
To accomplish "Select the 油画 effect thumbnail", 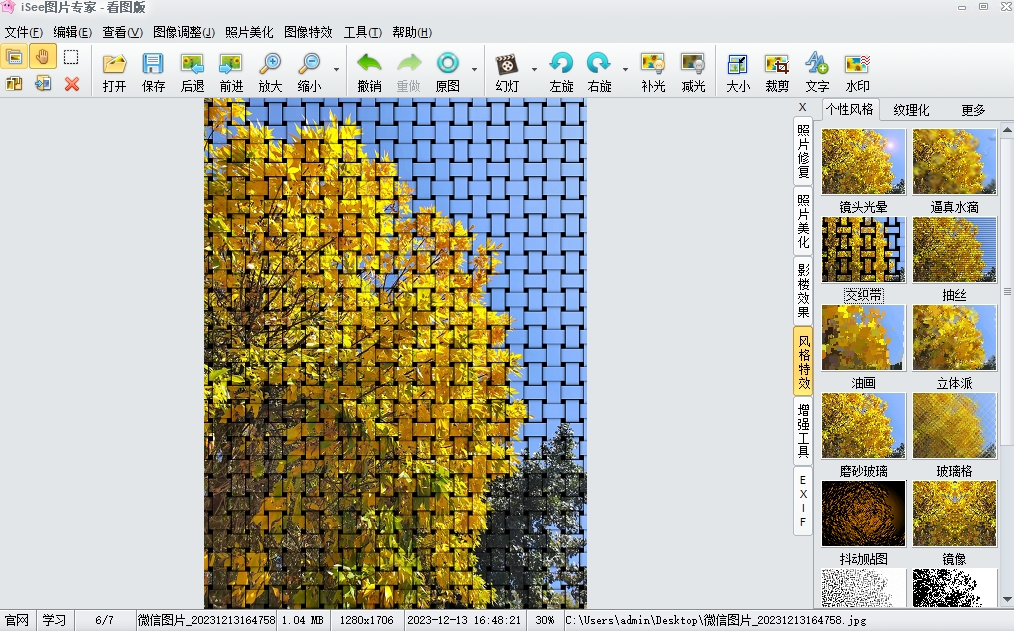I will 863,338.
